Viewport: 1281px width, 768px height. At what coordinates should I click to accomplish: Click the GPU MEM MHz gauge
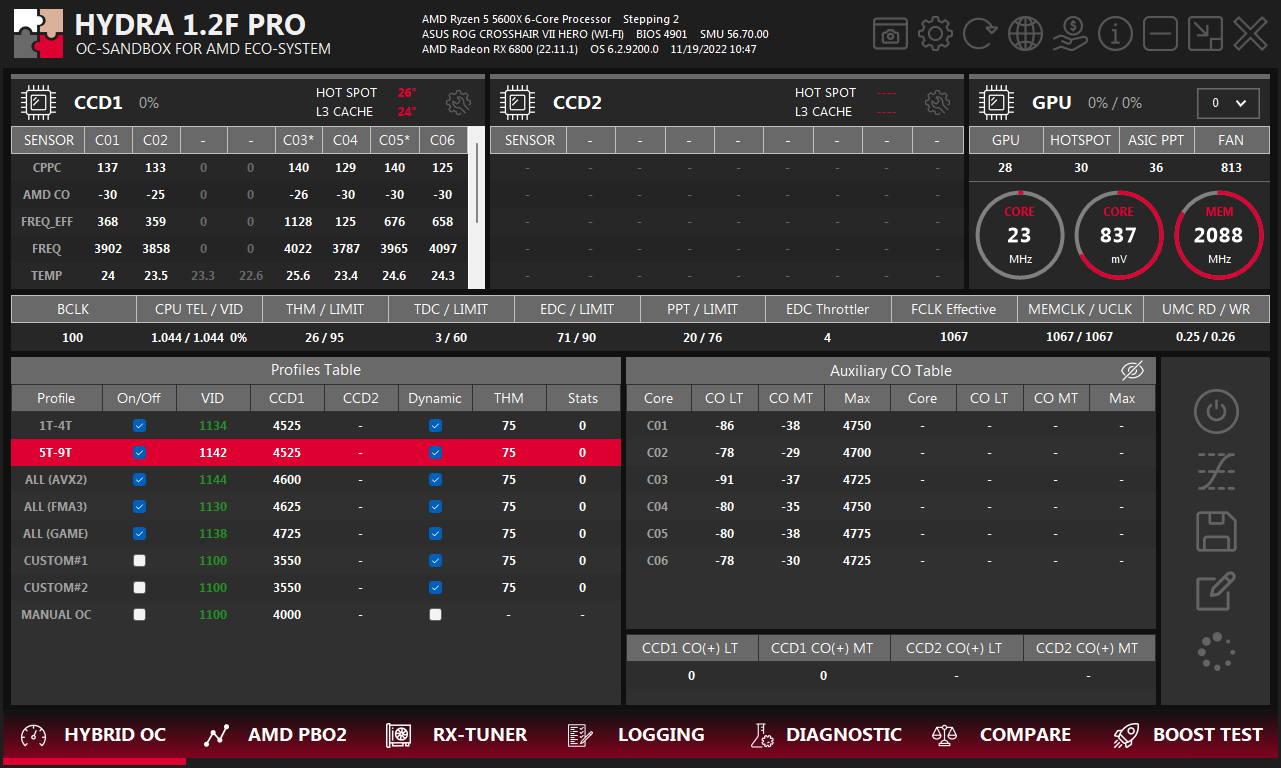tap(1218, 235)
